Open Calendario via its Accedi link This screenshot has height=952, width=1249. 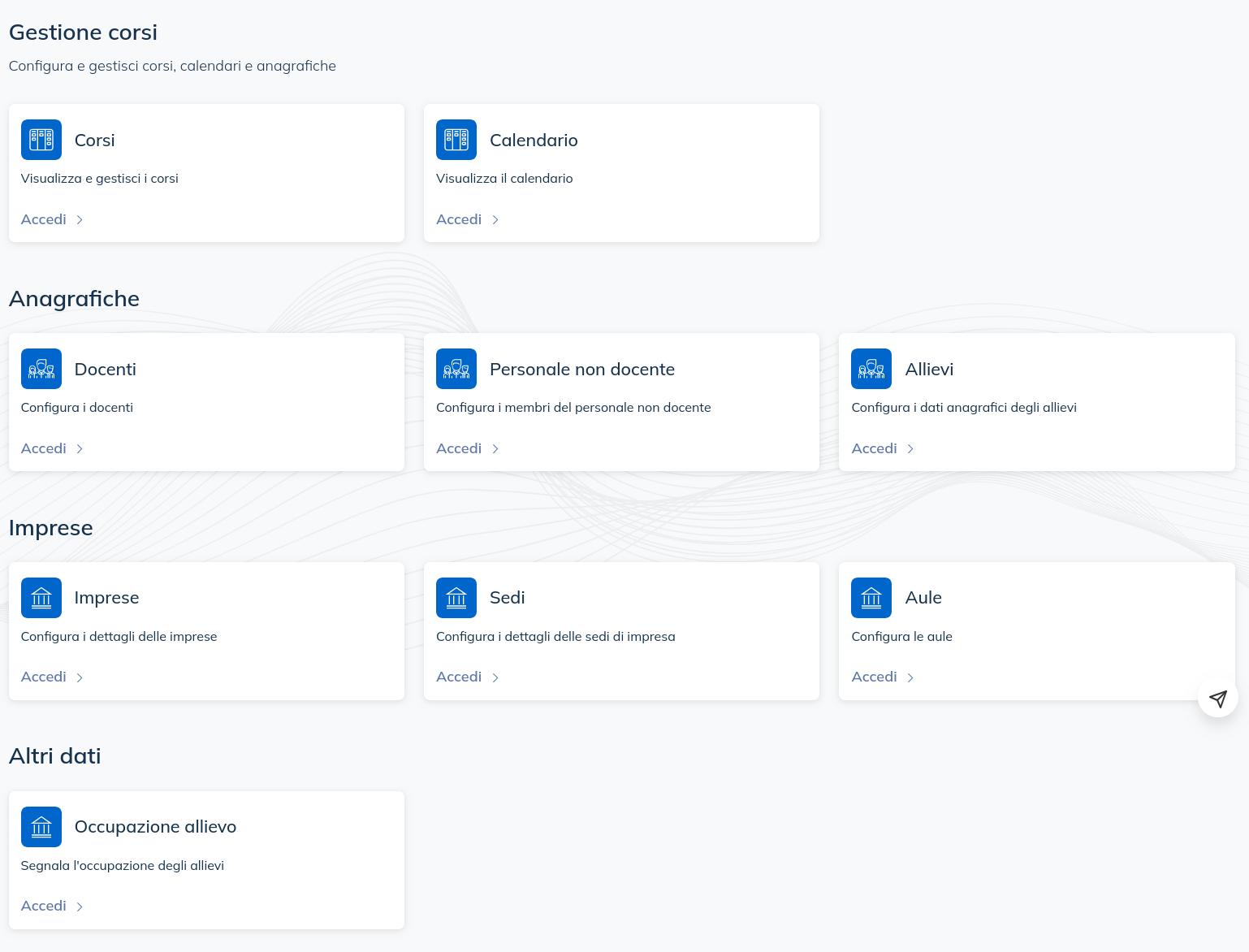460,219
